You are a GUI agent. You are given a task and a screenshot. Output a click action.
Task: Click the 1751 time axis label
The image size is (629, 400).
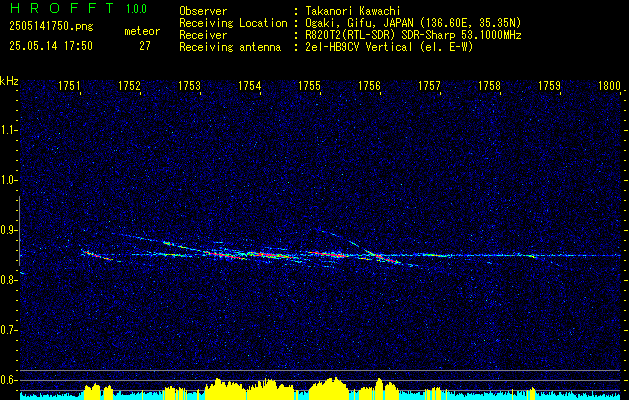[x=70, y=86]
